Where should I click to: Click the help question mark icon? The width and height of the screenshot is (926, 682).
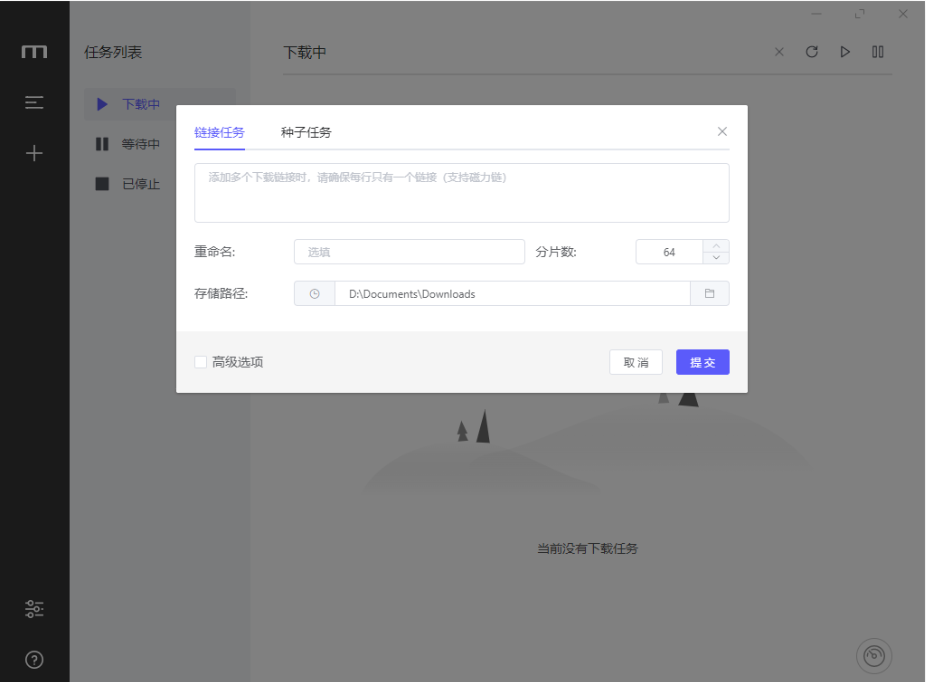pos(34,660)
